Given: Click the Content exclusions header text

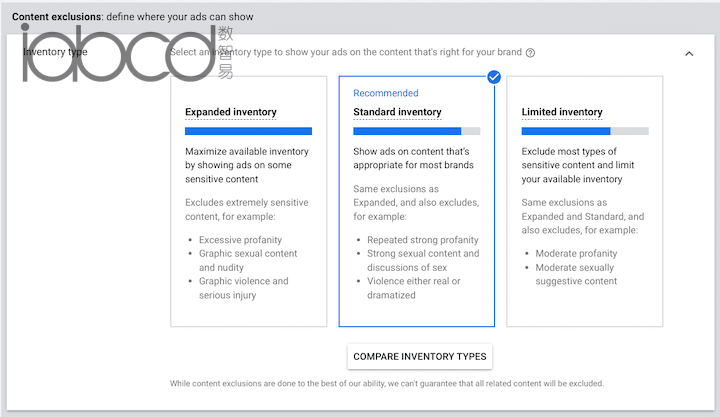Looking at the screenshot, I should (x=133, y=17).
